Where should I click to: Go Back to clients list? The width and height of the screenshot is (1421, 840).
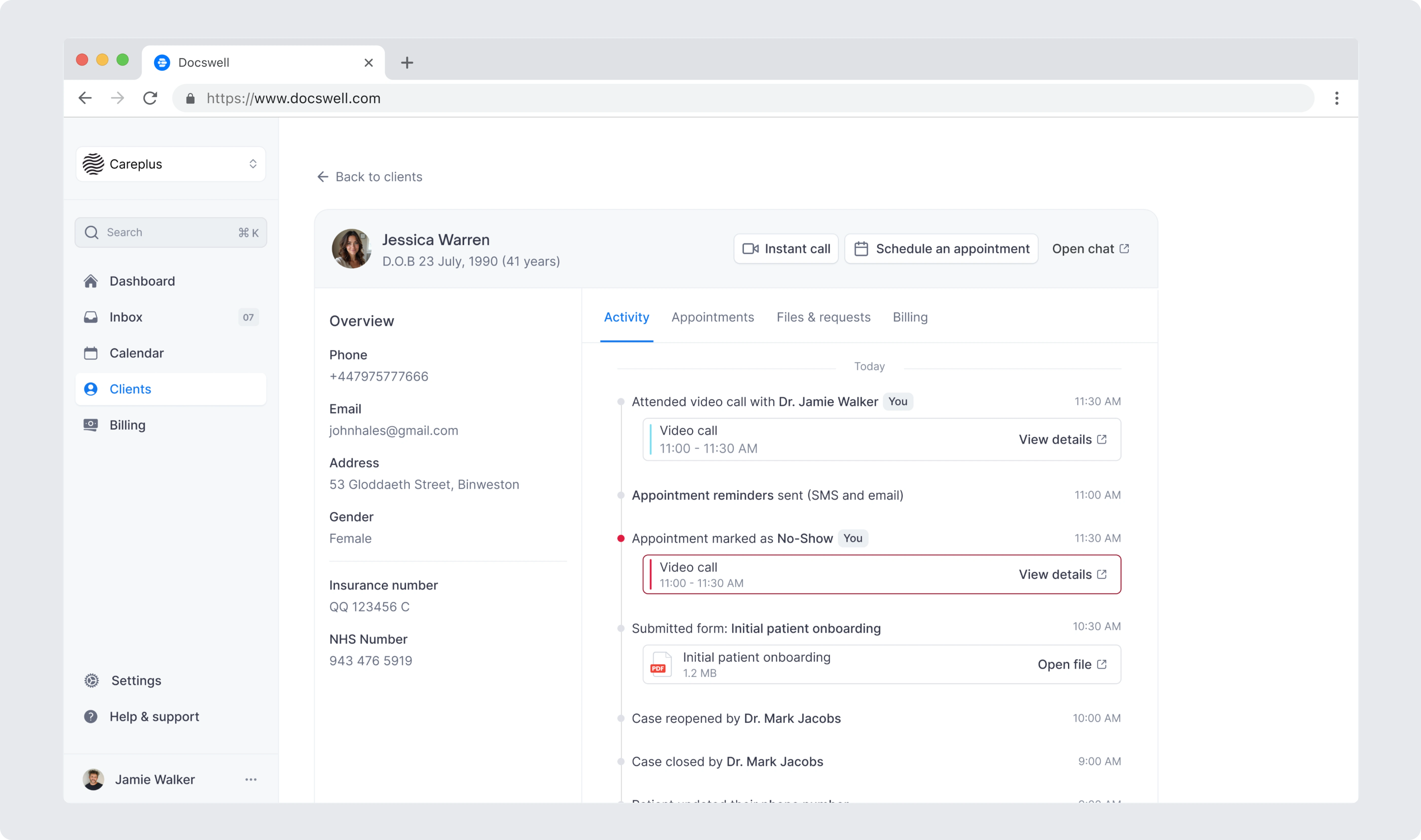370,177
